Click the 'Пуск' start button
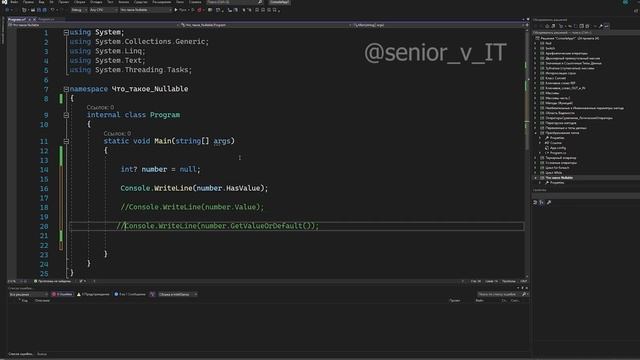 click(x=180, y=10)
